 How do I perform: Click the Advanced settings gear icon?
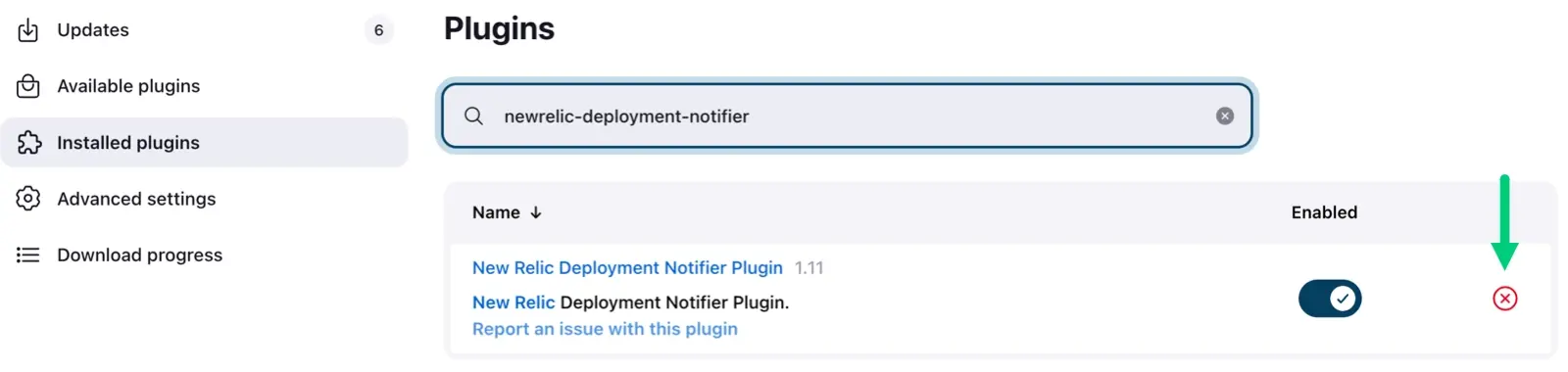click(x=28, y=199)
